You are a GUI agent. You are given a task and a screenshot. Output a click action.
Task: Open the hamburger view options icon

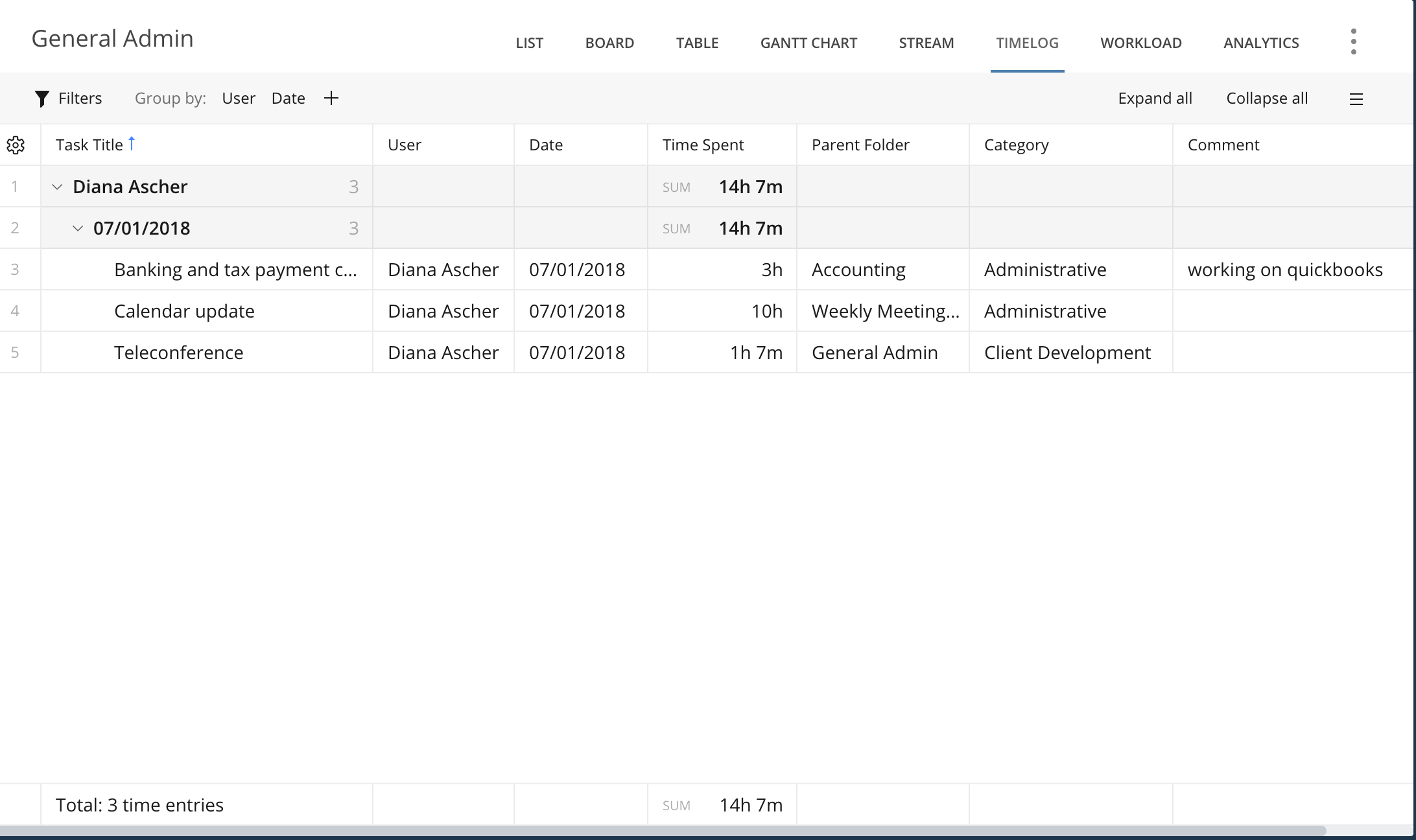tap(1356, 99)
